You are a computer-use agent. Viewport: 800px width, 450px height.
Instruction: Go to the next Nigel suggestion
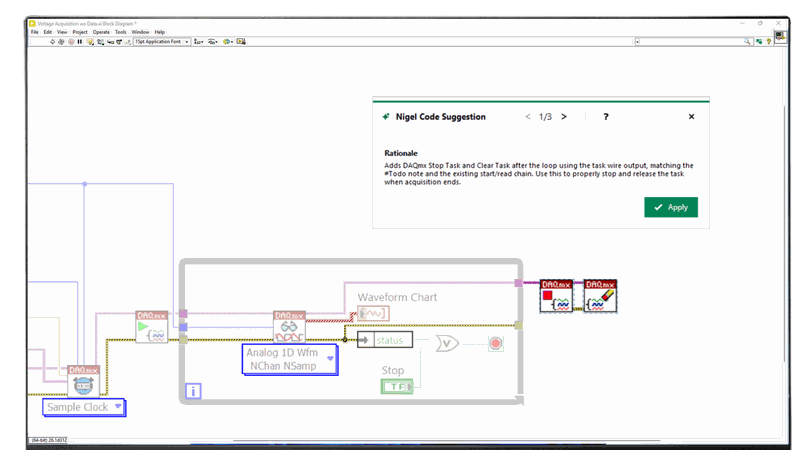(564, 117)
